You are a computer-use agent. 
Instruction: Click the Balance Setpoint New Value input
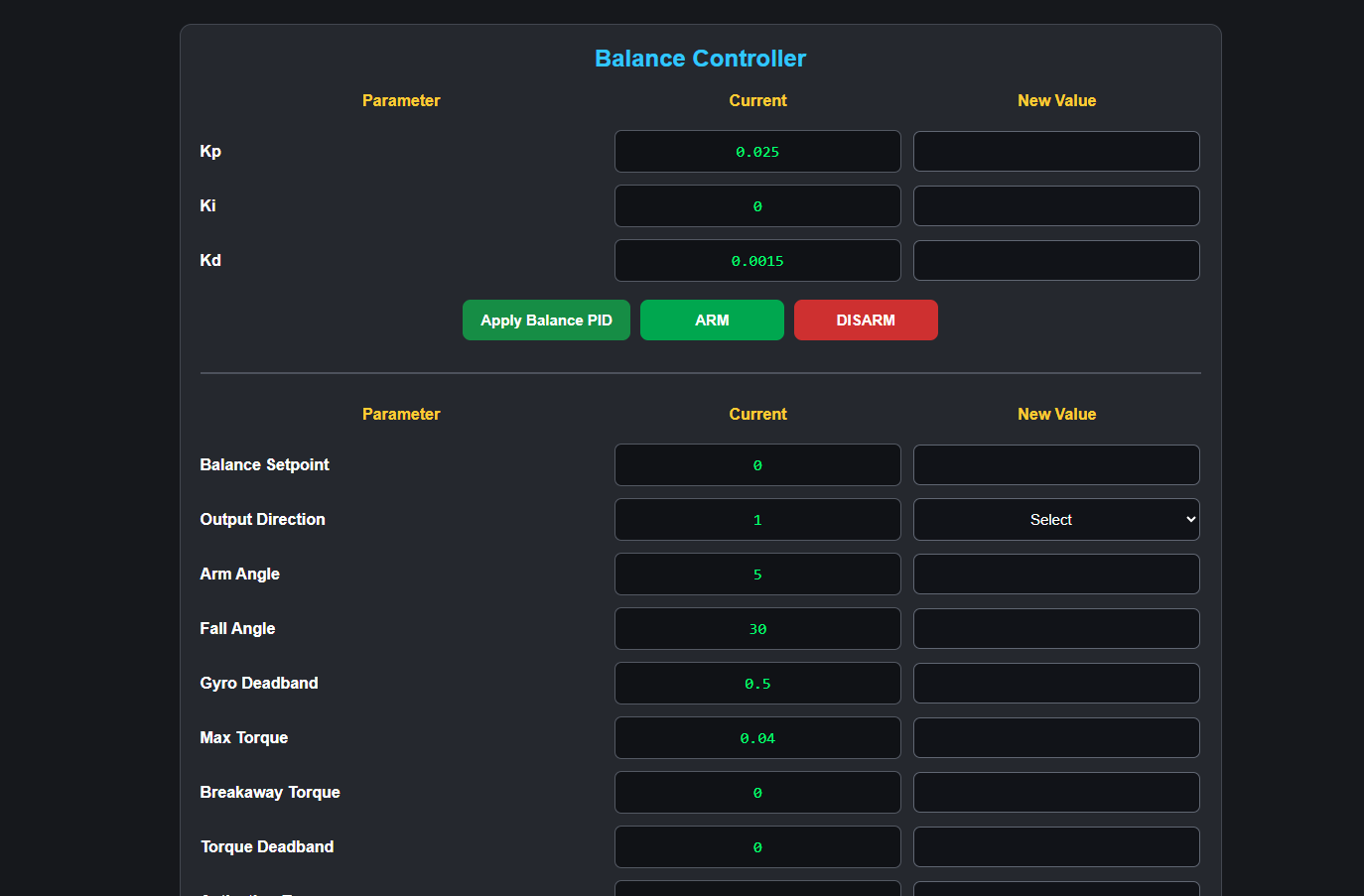[1056, 465]
